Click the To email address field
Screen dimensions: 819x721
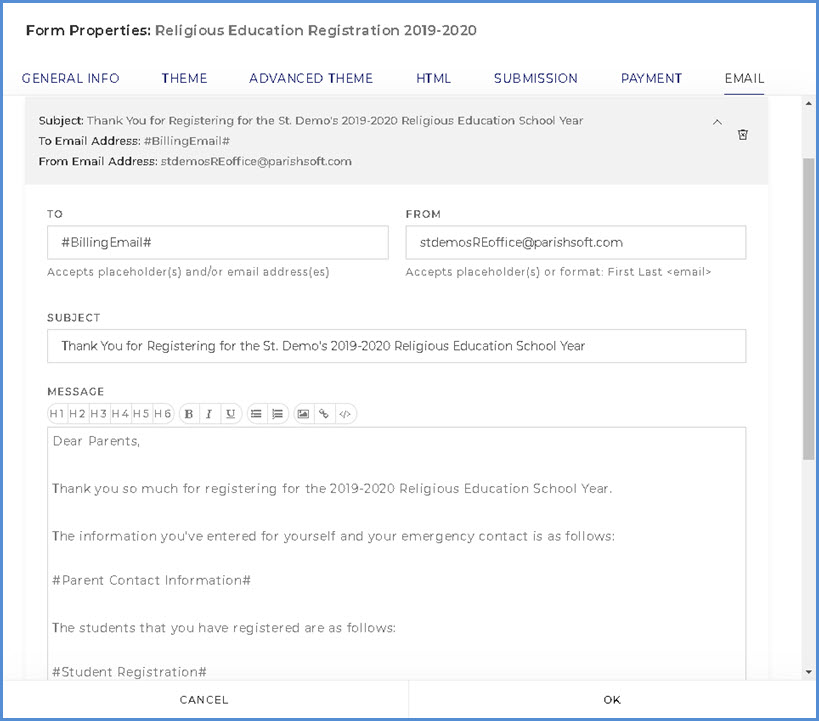[217, 243]
